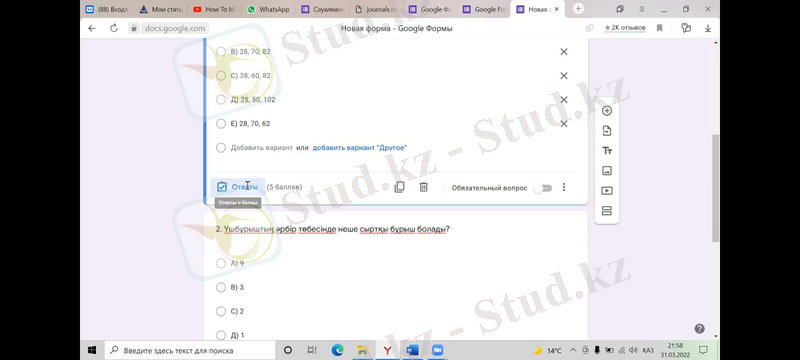Screen dimensions: 800x360
Task: Open the 14°C weather widget
Action: (x=547, y=350)
